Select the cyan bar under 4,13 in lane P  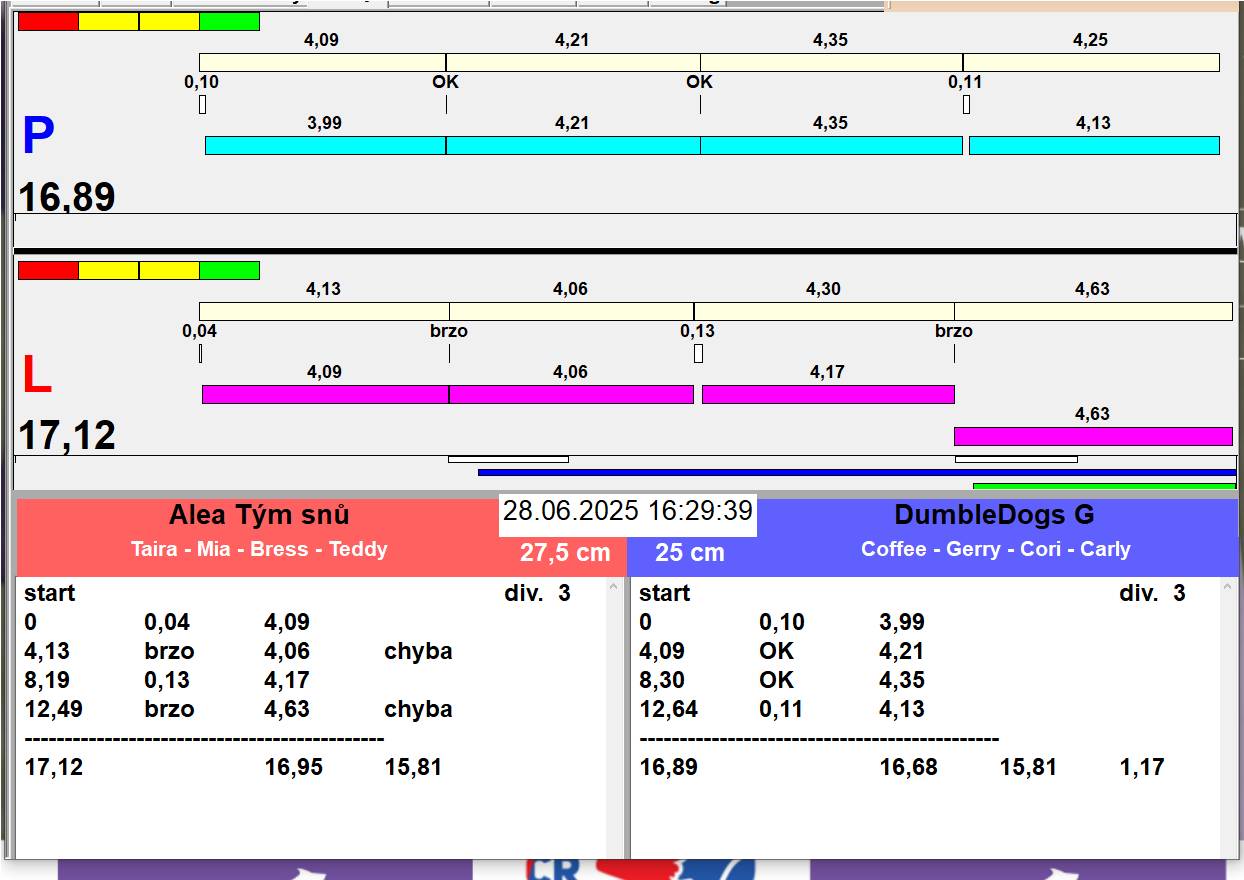coord(1094,145)
